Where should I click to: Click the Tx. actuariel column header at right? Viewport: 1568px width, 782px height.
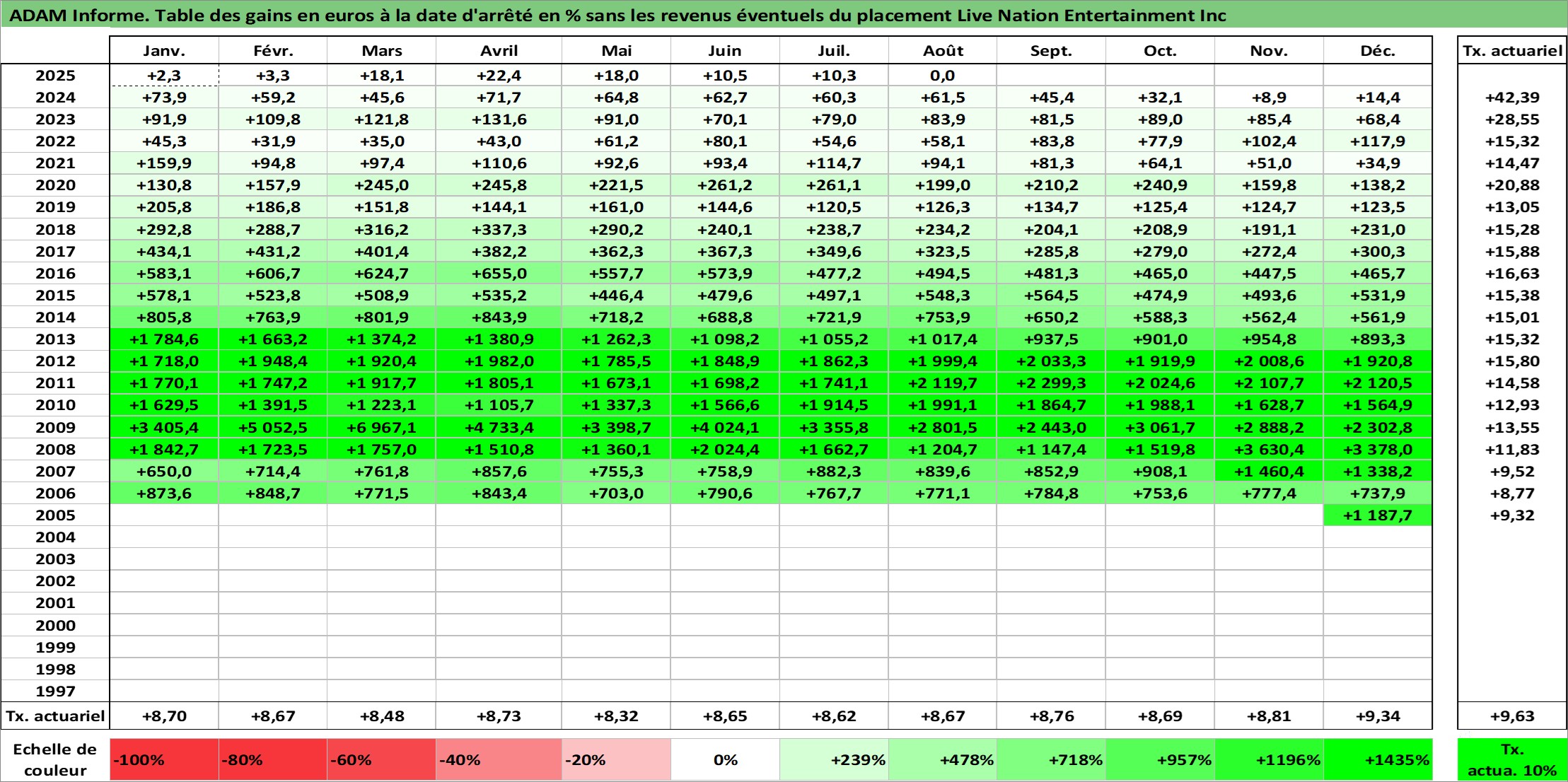tap(1512, 50)
